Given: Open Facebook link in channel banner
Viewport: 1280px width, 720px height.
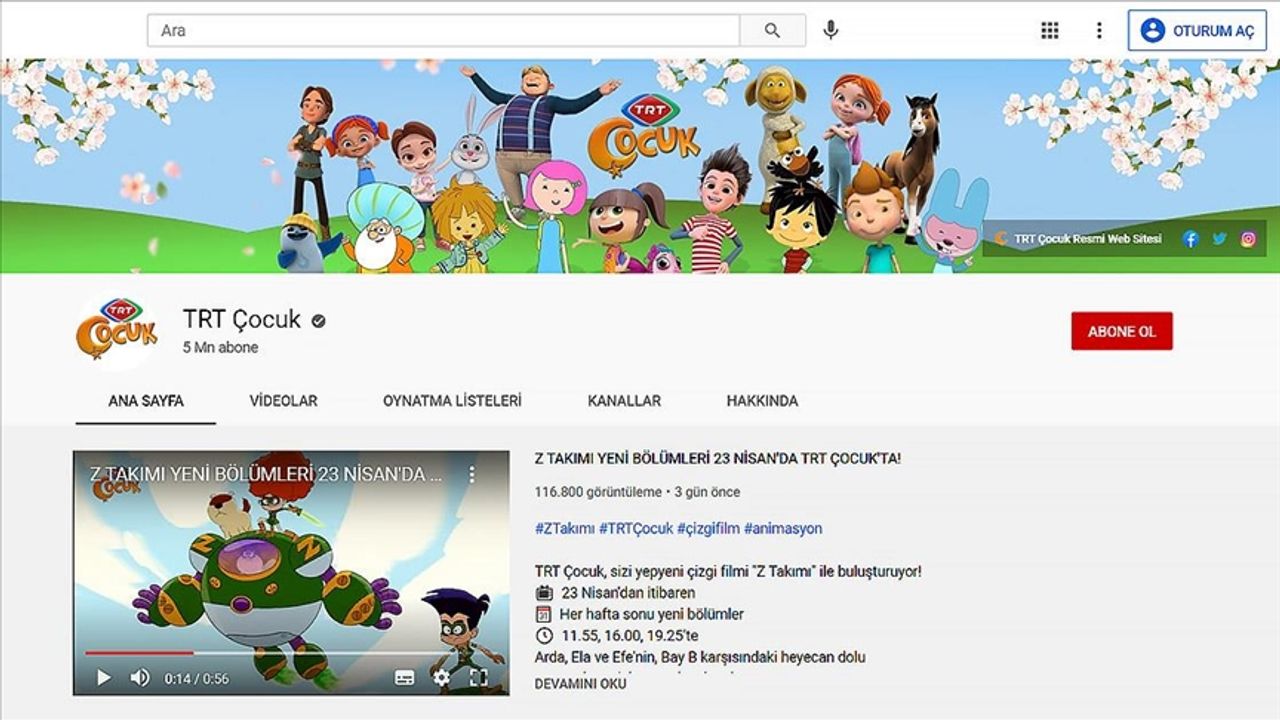Looking at the screenshot, I should click(x=1190, y=239).
